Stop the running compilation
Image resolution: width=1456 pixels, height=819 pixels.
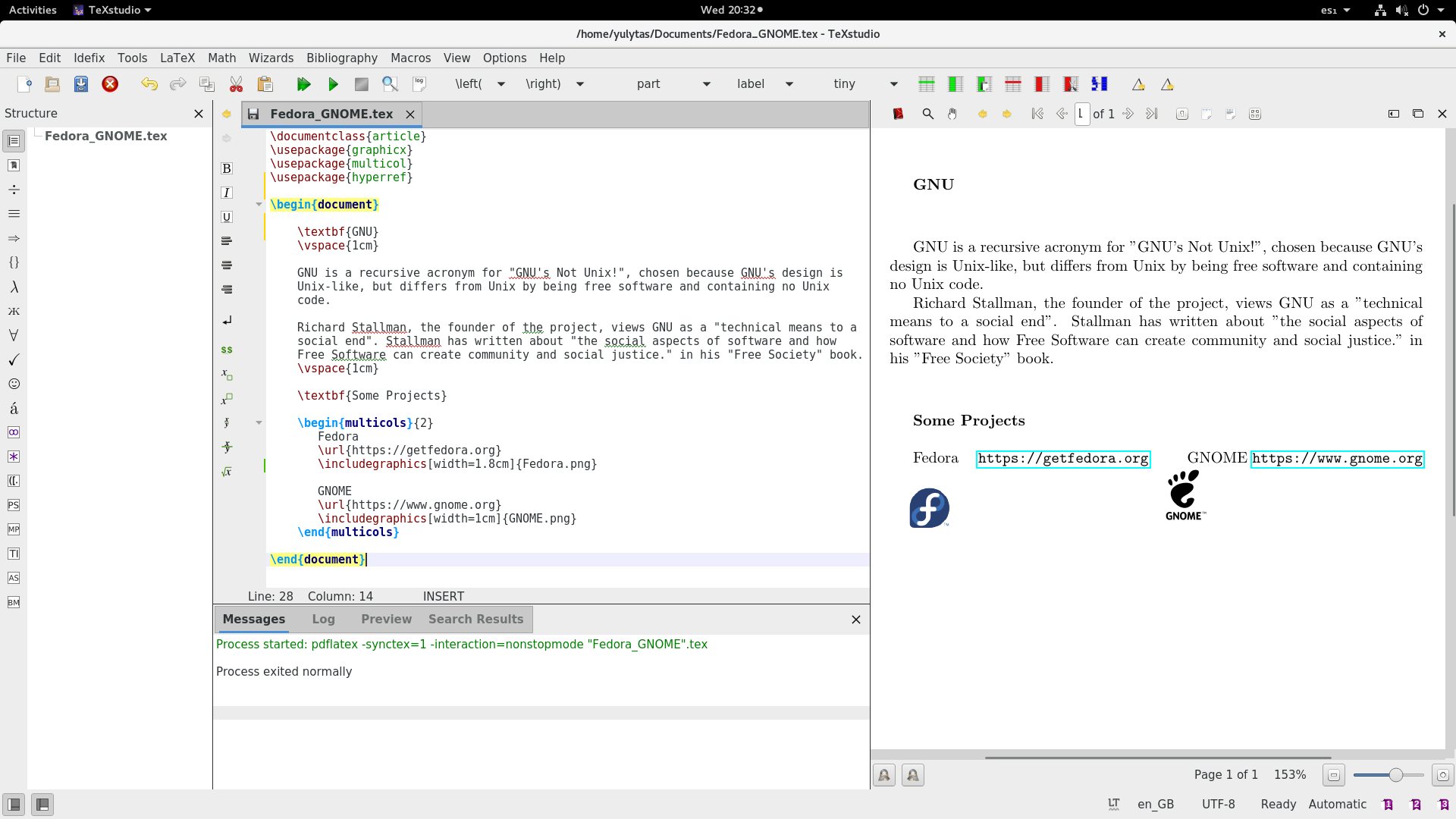(362, 84)
